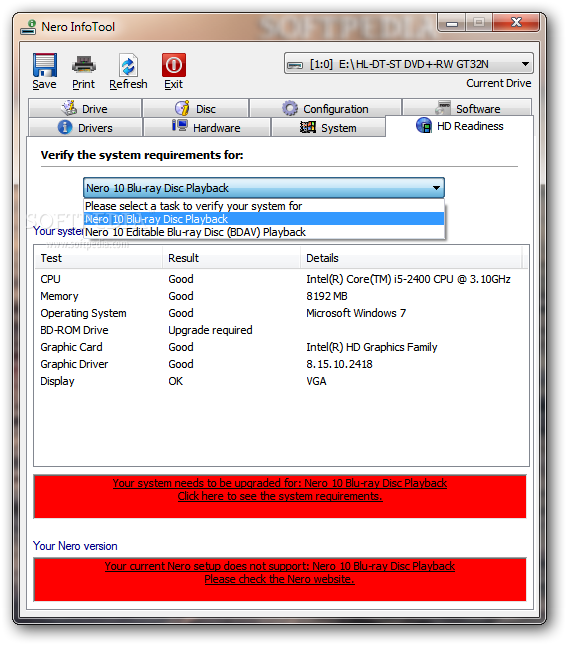Collapse the task selection dropdown arrow

(x=436, y=188)
